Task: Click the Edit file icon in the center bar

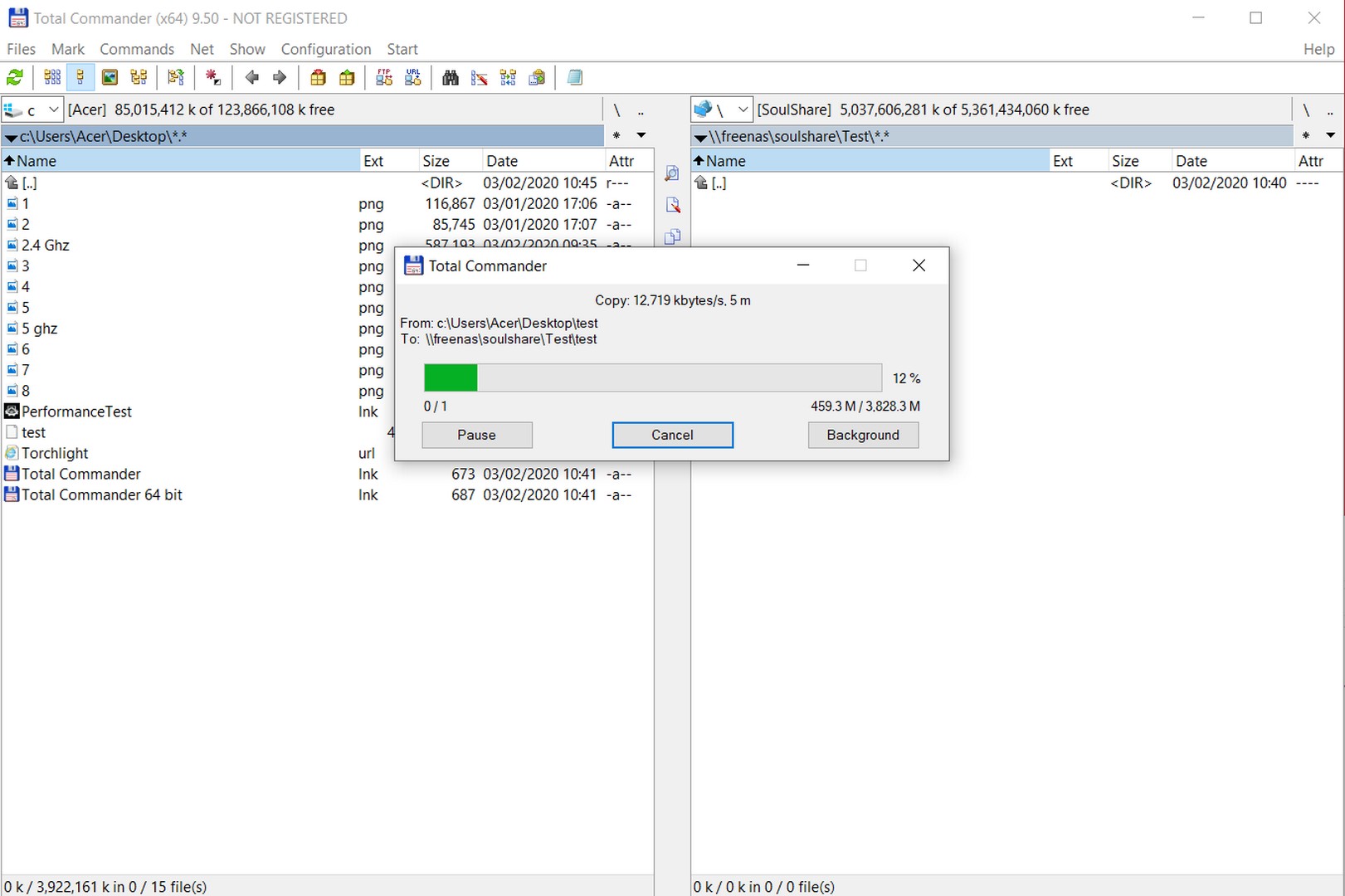Action: [672, 205]
